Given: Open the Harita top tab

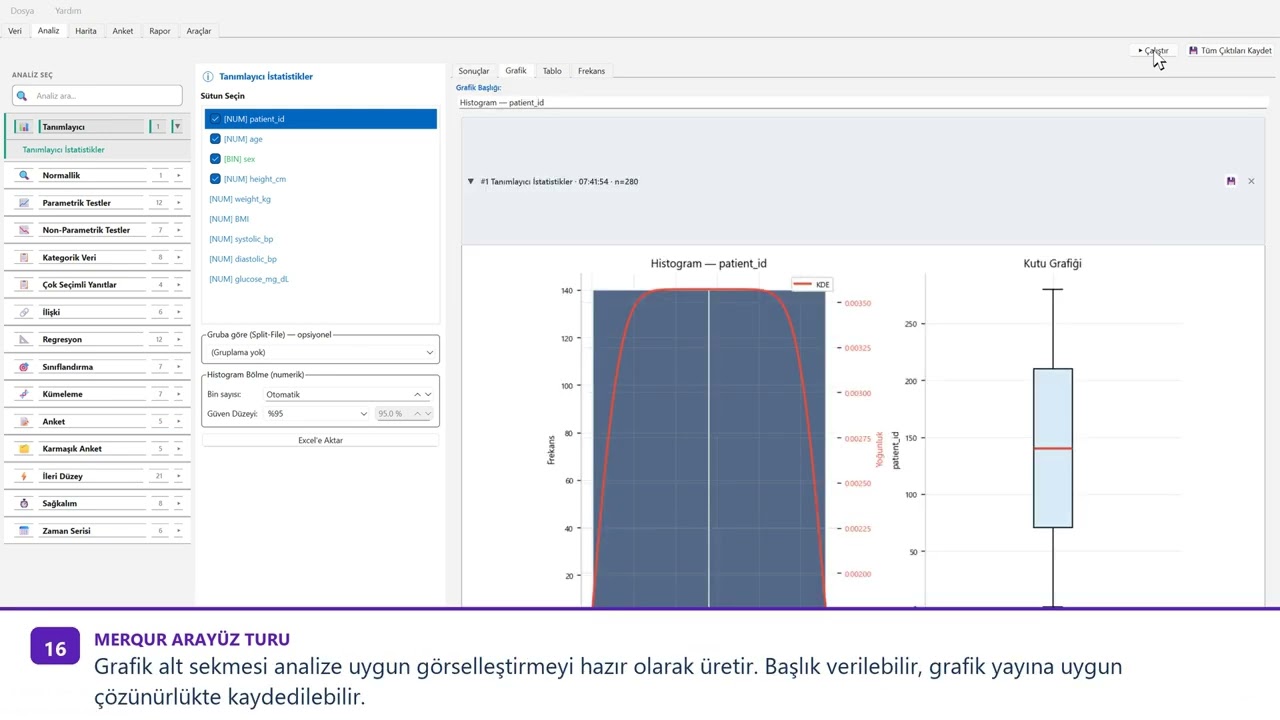Looking at the screenshot, I should click(x=86, y=31).
